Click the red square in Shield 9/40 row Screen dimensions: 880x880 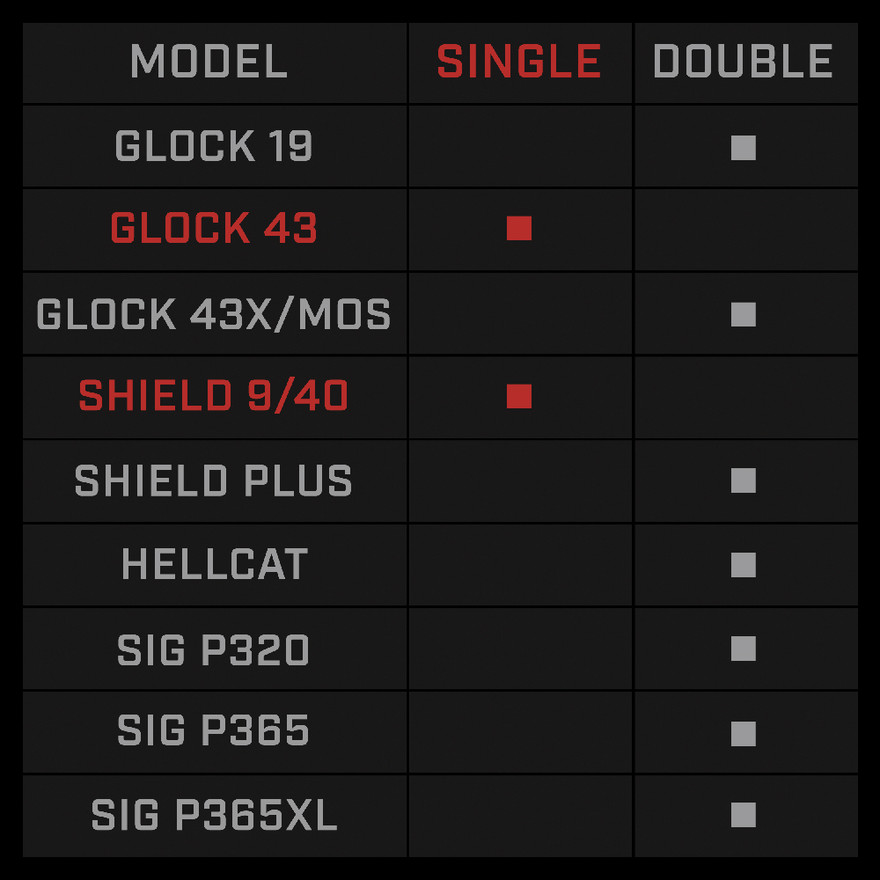tap(519, 397)
